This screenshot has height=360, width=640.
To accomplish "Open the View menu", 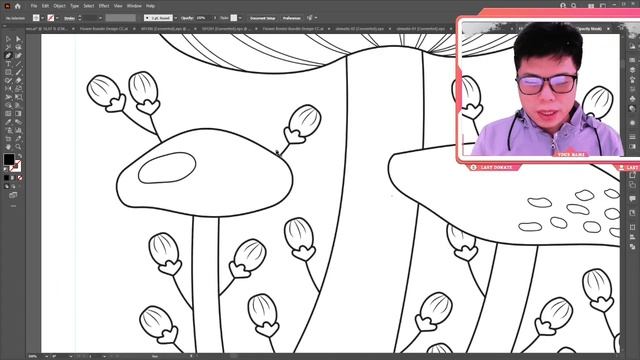I will pyautogui.click(x=118, y=6).
